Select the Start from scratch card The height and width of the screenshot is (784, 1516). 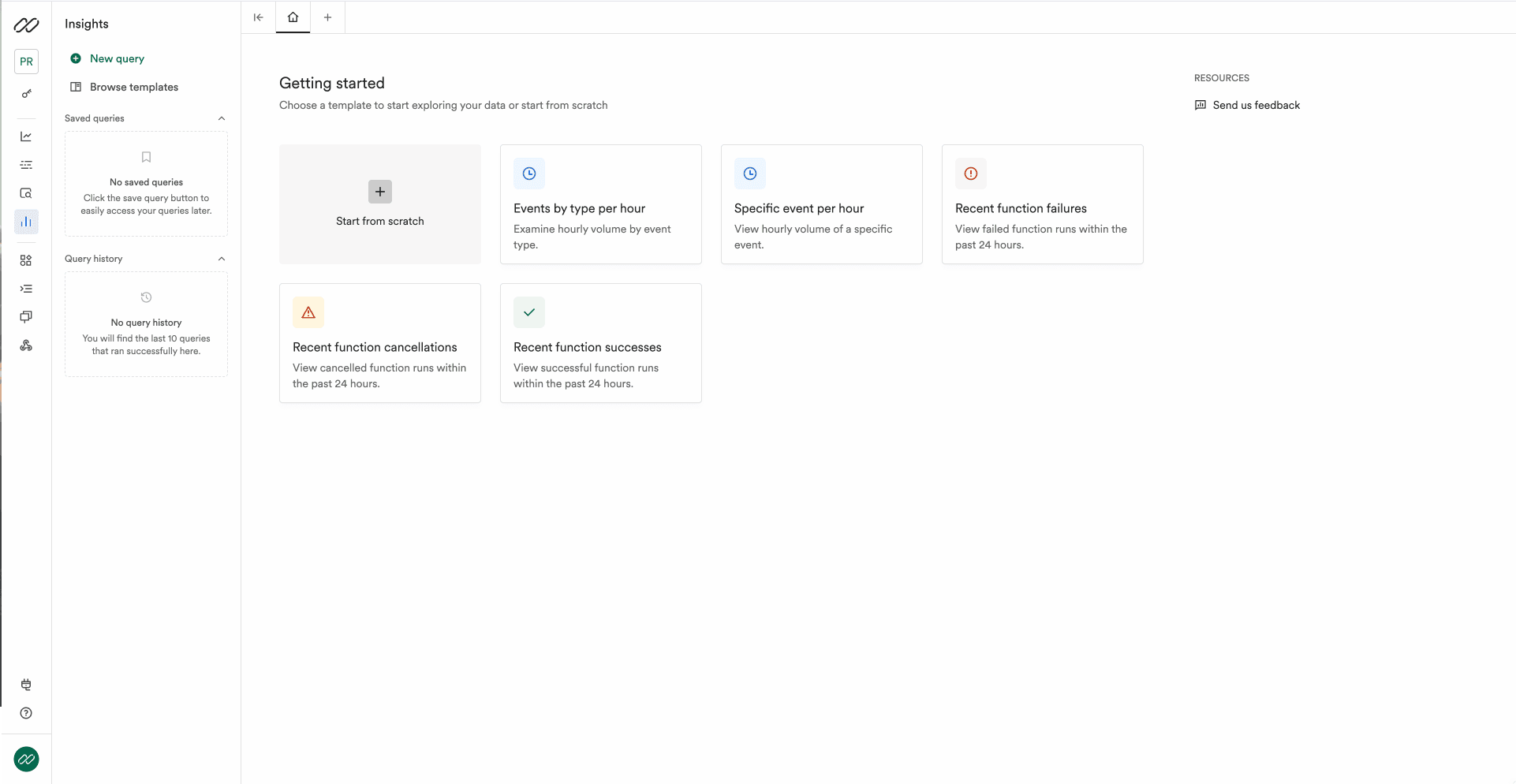coord(379,204)
